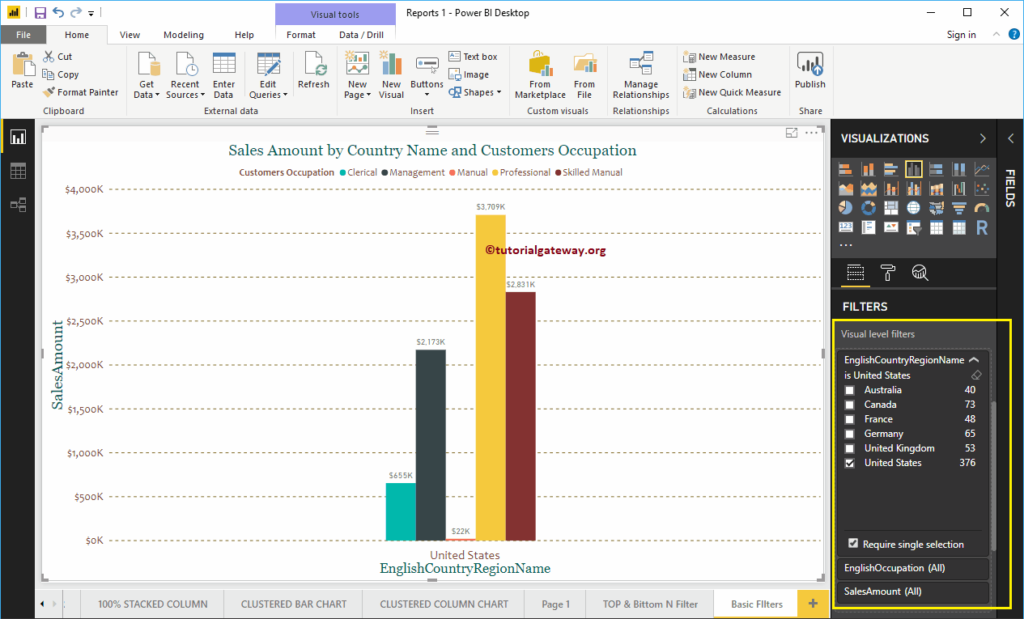Switch to the Data / Drill tab
This screenshot has width=1024, height=619.
pos(361,35)
